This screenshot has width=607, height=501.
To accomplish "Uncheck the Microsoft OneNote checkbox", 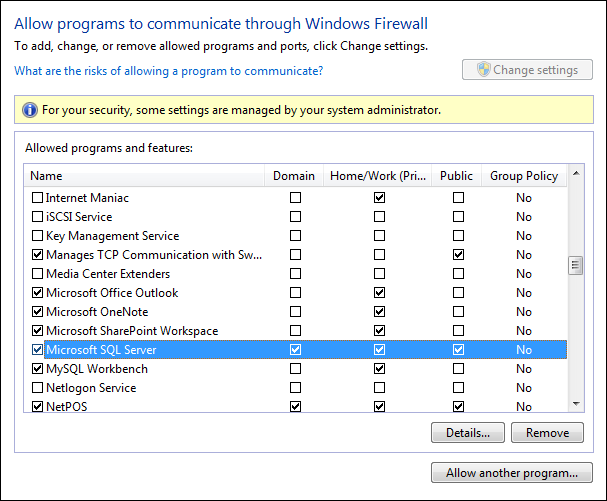I will (x=37, y=311).
